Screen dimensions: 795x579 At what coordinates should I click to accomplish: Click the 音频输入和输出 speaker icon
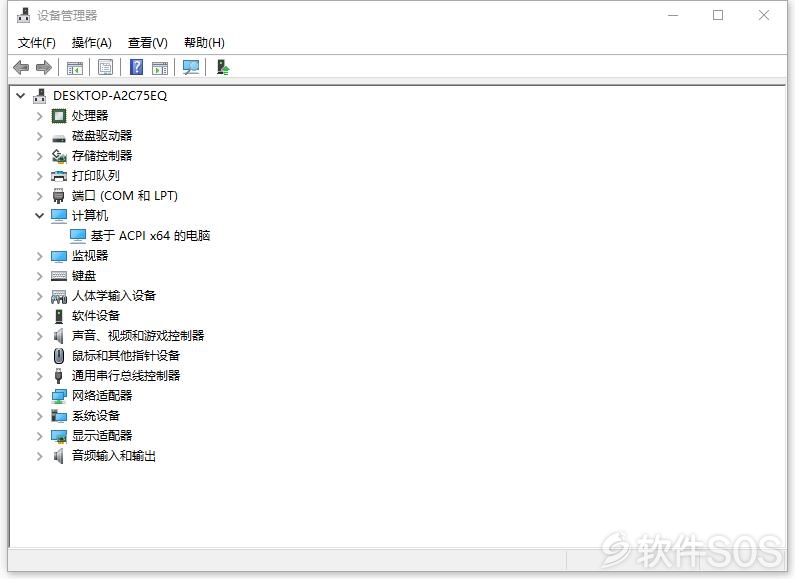(x=59, y=456)
